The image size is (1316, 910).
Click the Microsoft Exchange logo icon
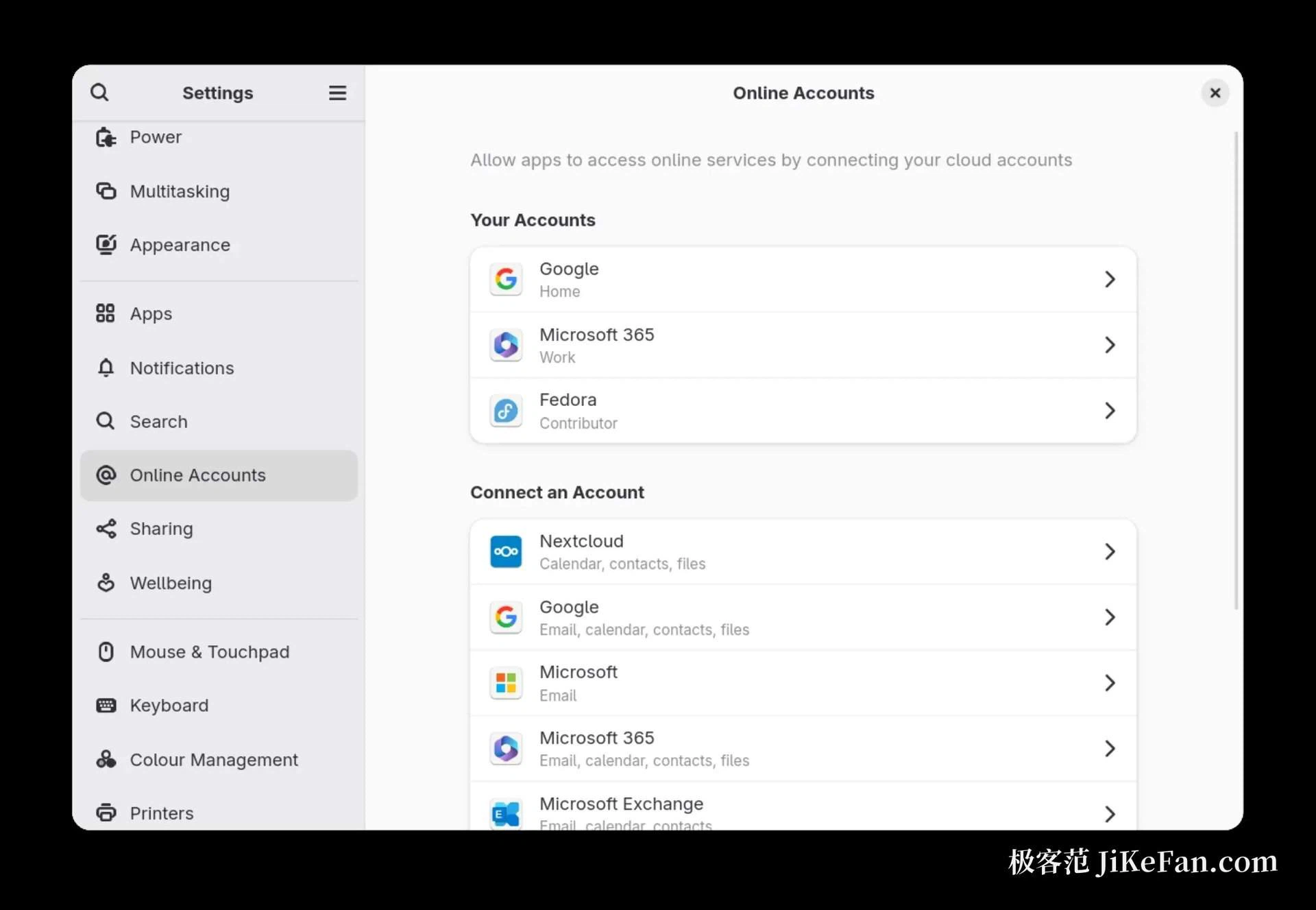pyautogui.click(x=506, y=814)
